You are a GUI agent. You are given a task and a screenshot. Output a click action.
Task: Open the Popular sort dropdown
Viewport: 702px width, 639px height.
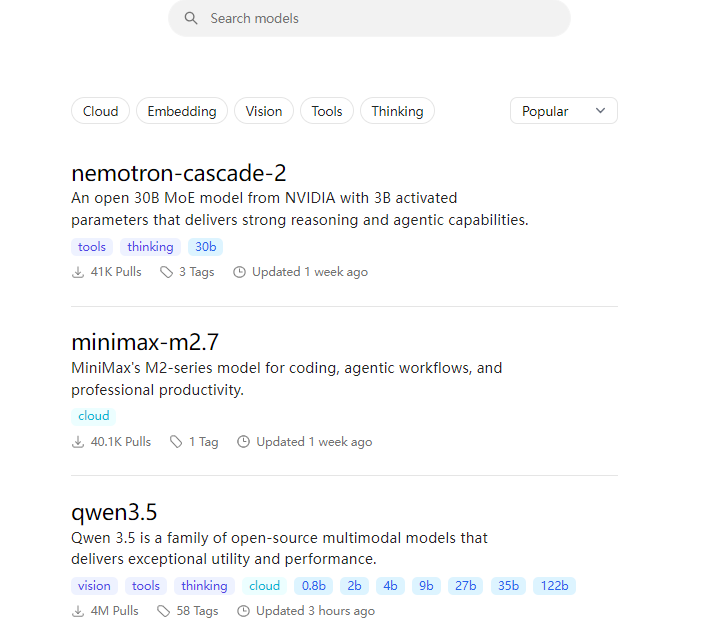pos(563,111)
